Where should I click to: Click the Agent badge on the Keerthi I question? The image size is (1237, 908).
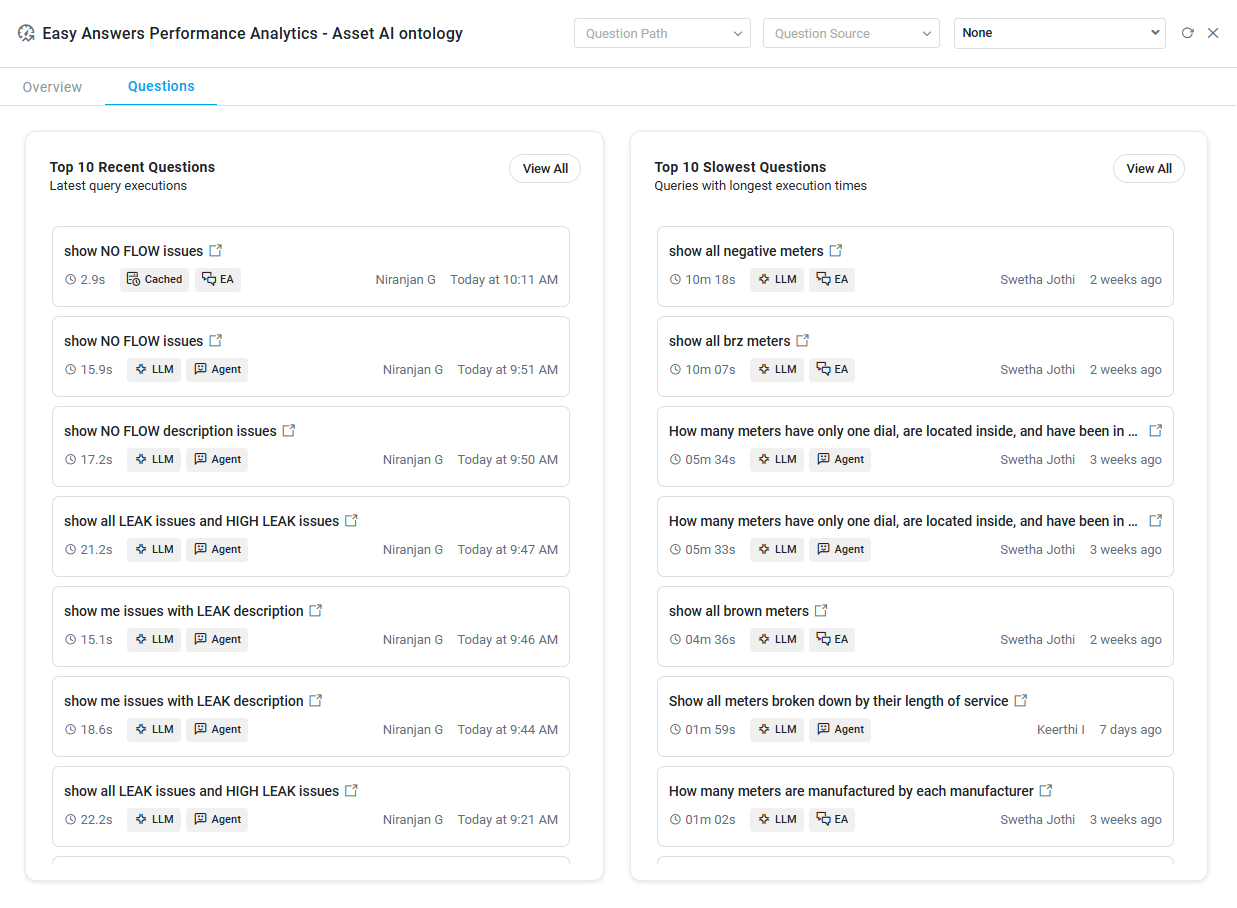(x=840, y=730)
